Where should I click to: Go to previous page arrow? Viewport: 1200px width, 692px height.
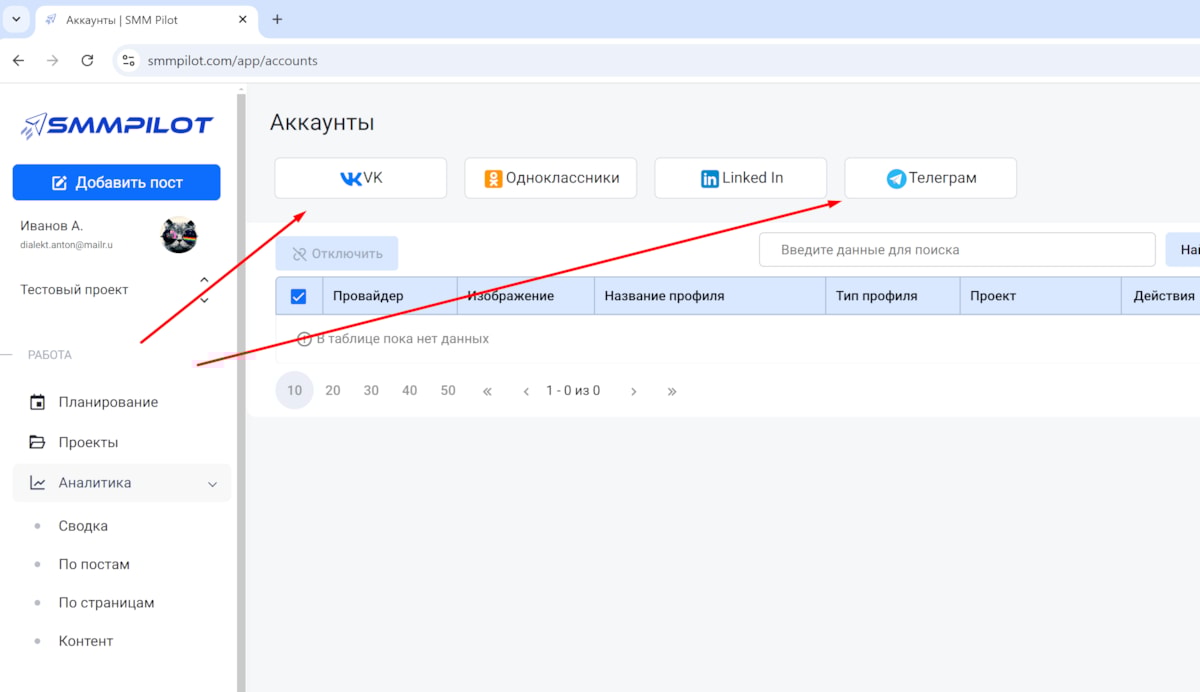[x=526, y=391]
